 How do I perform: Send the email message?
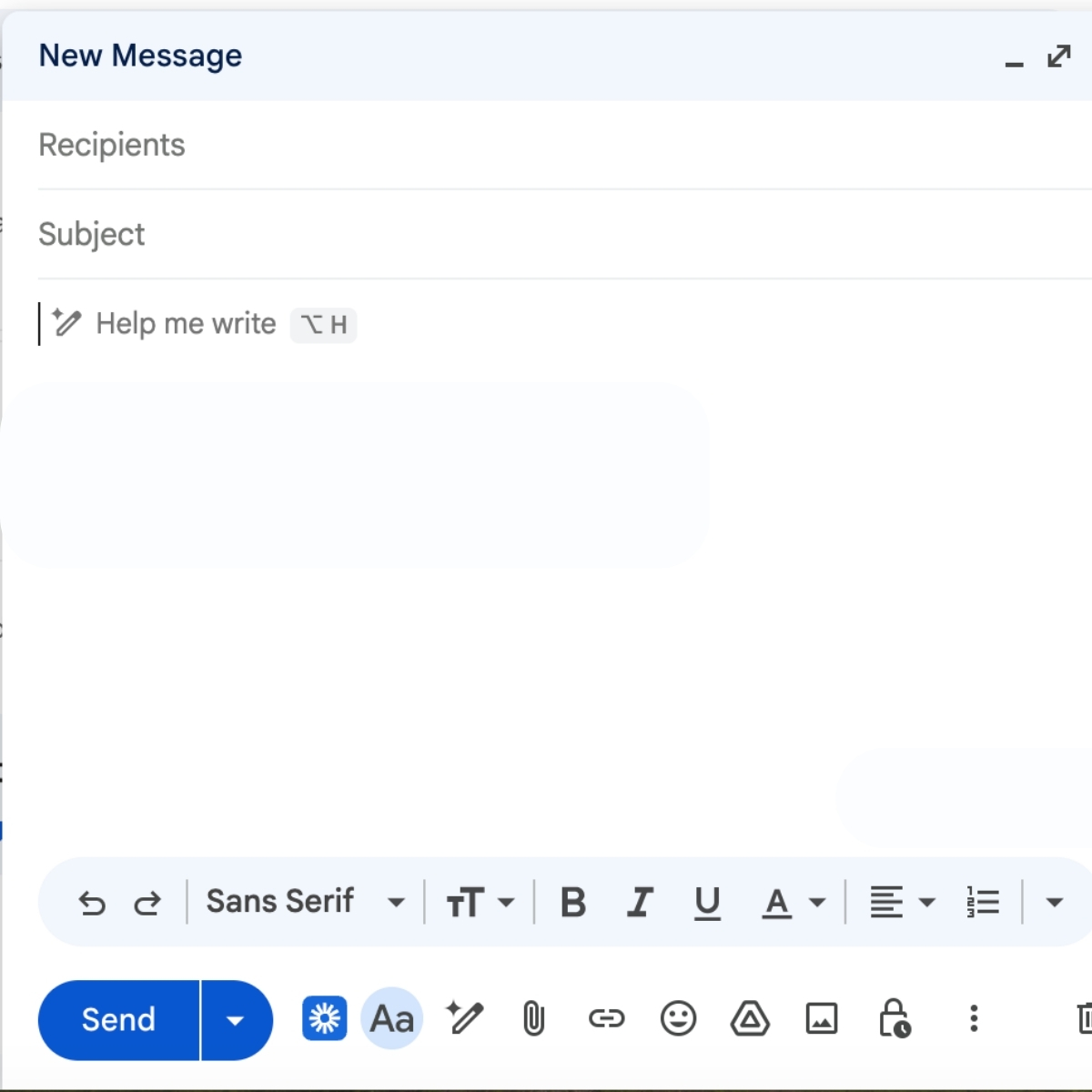(x=118, y=1019)
